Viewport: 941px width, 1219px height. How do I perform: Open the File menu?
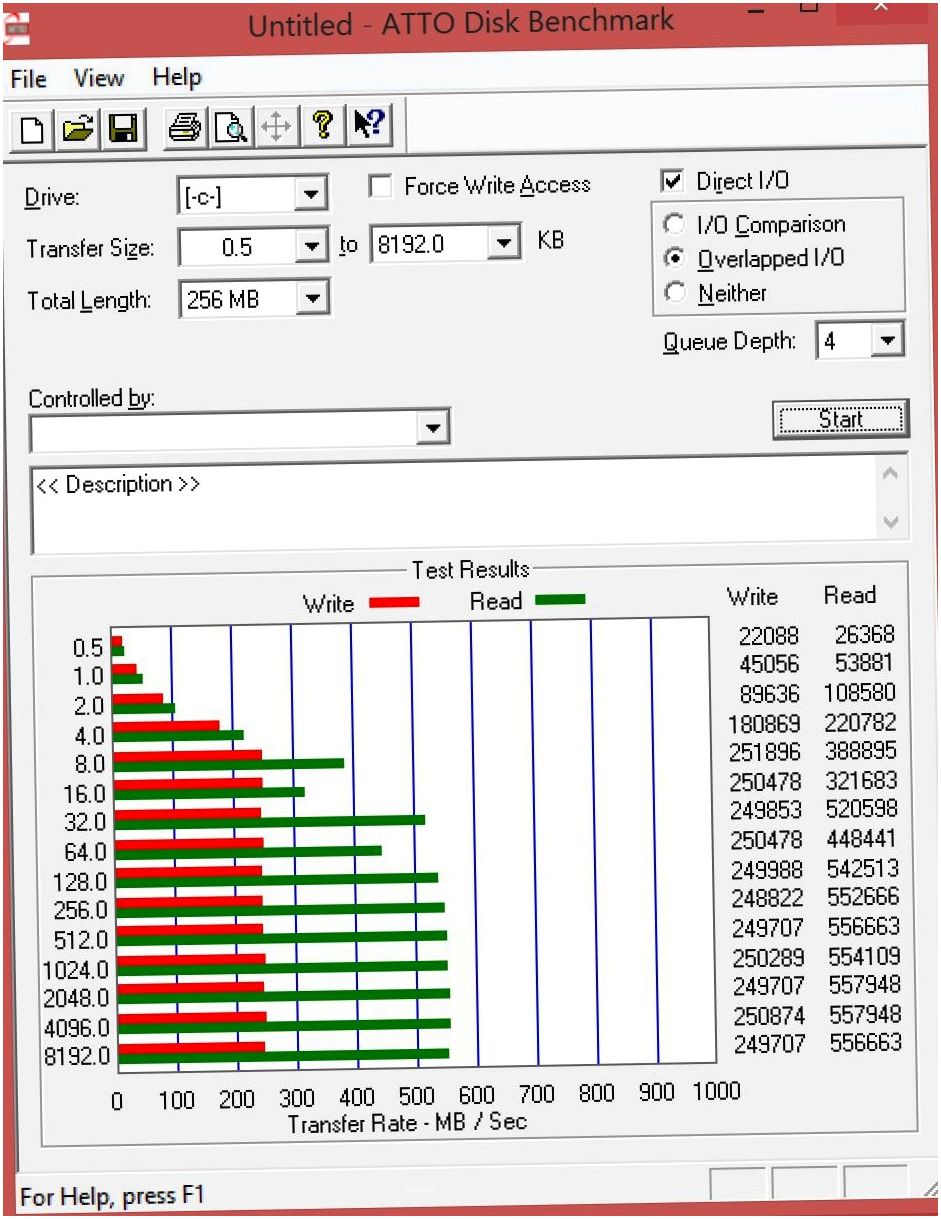coord(28,78)
